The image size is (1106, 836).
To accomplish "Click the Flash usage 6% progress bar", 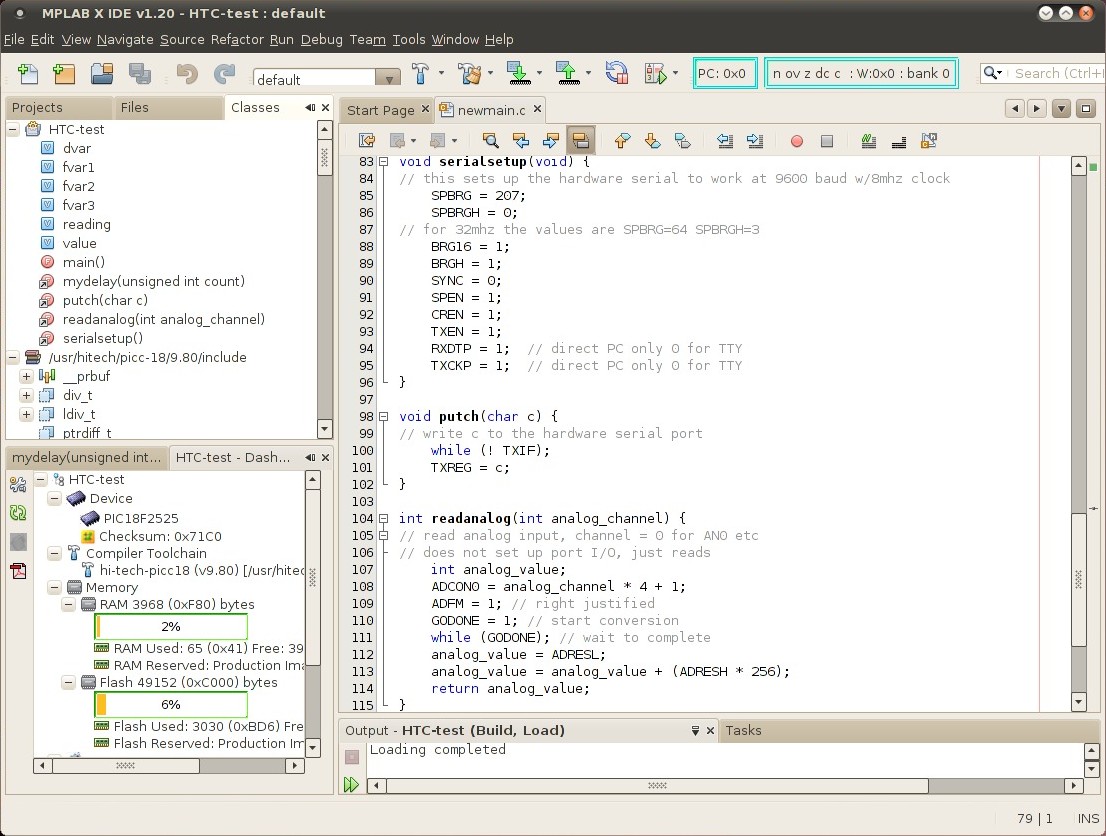I will coord(171,704).
